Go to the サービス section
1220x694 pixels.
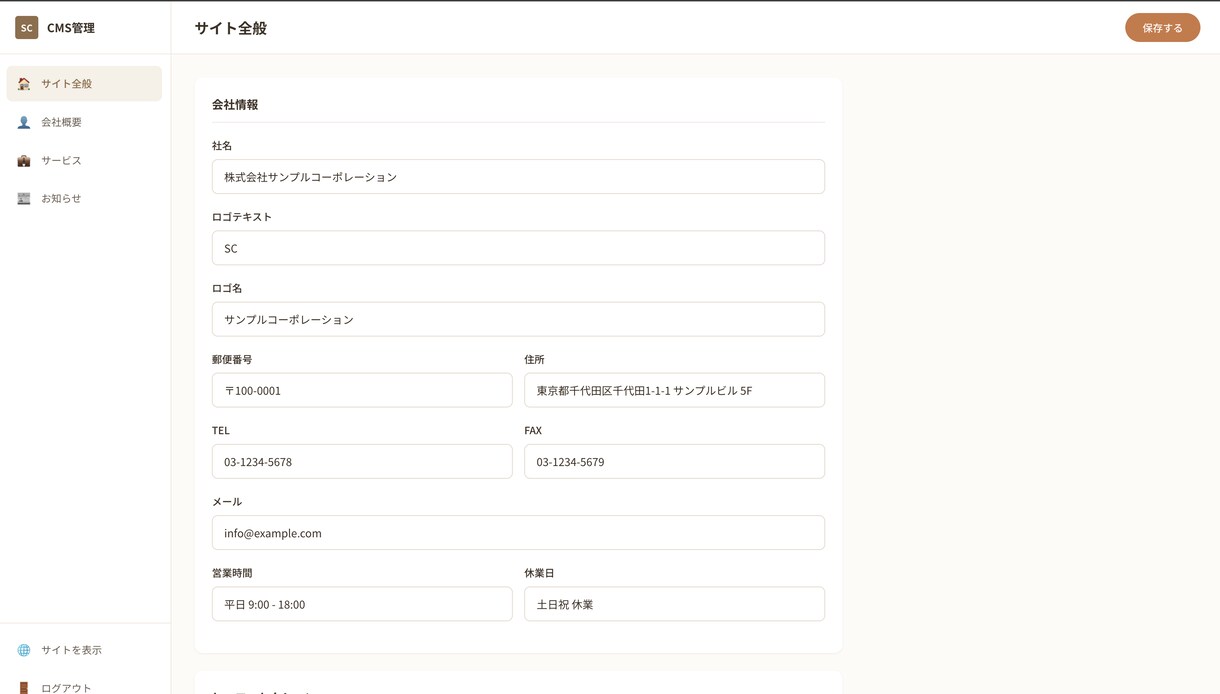click(84, 160)
